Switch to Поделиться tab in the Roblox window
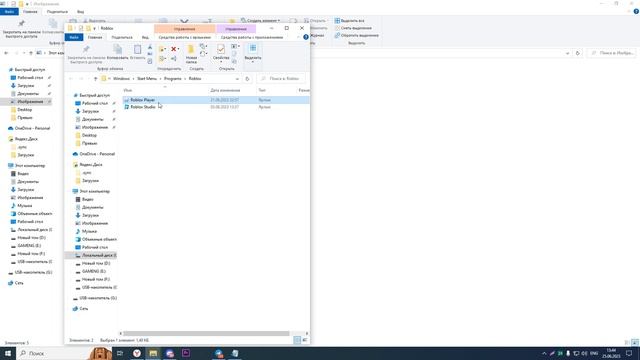The width and height of the screenshot is (640, 360). click(x=122, y=37)
